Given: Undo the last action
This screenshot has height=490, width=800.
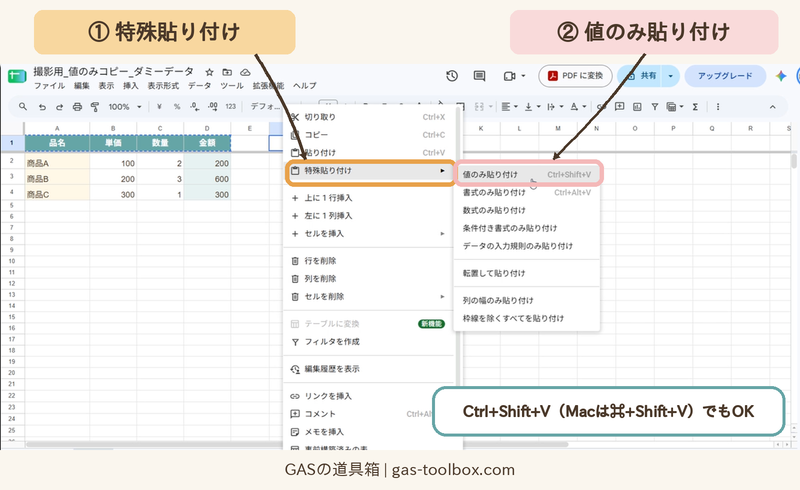Looking at the screenshot, I should pos(42,107).
